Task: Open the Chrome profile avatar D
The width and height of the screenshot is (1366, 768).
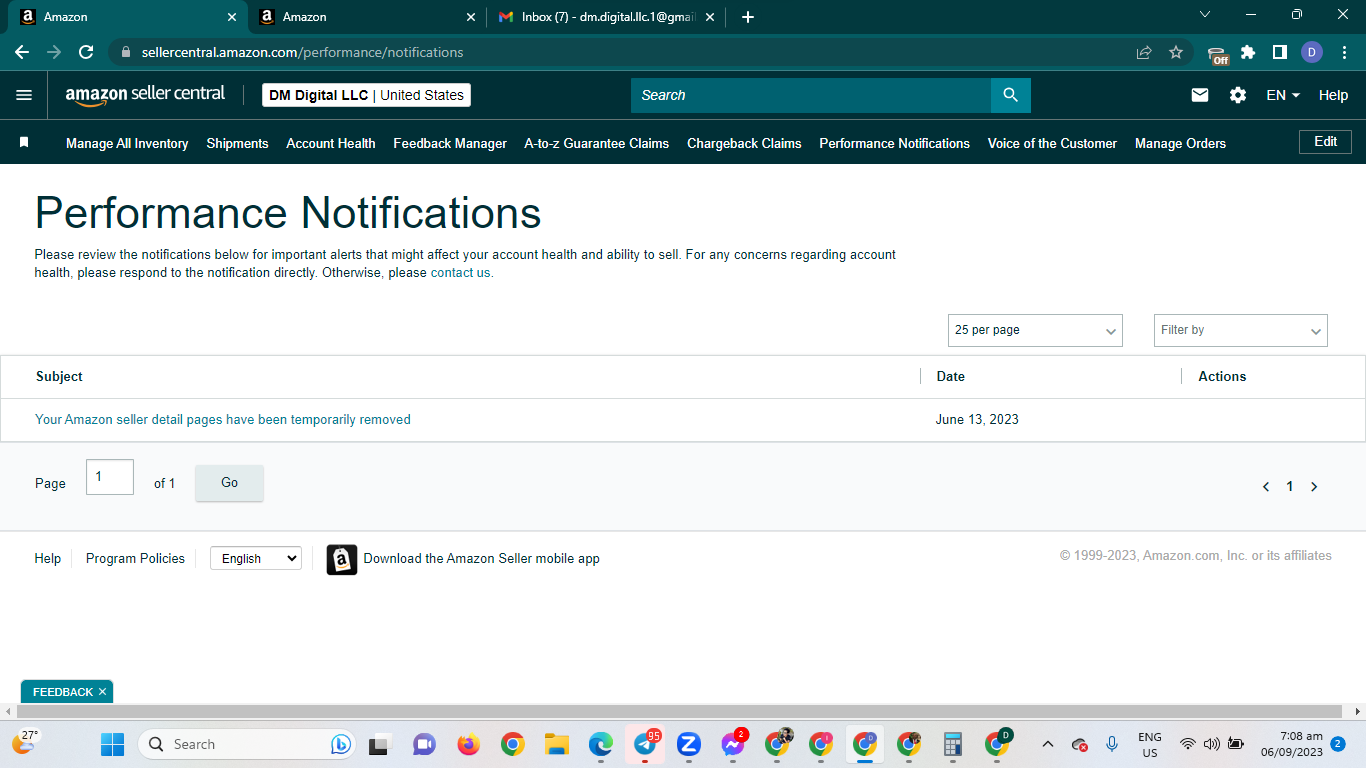Action: pos(1312,52)
